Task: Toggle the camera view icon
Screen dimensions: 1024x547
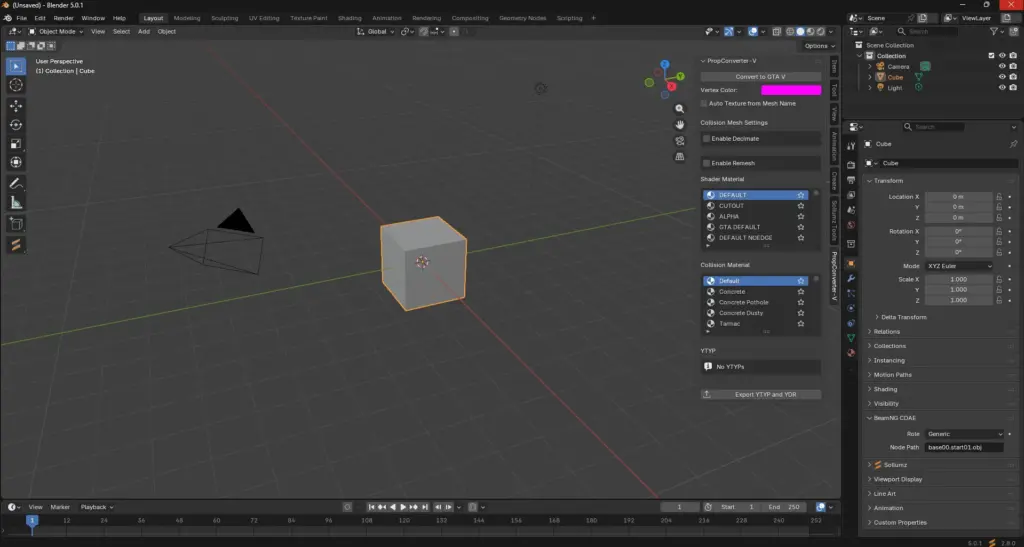Action: (x=680, y=141)
